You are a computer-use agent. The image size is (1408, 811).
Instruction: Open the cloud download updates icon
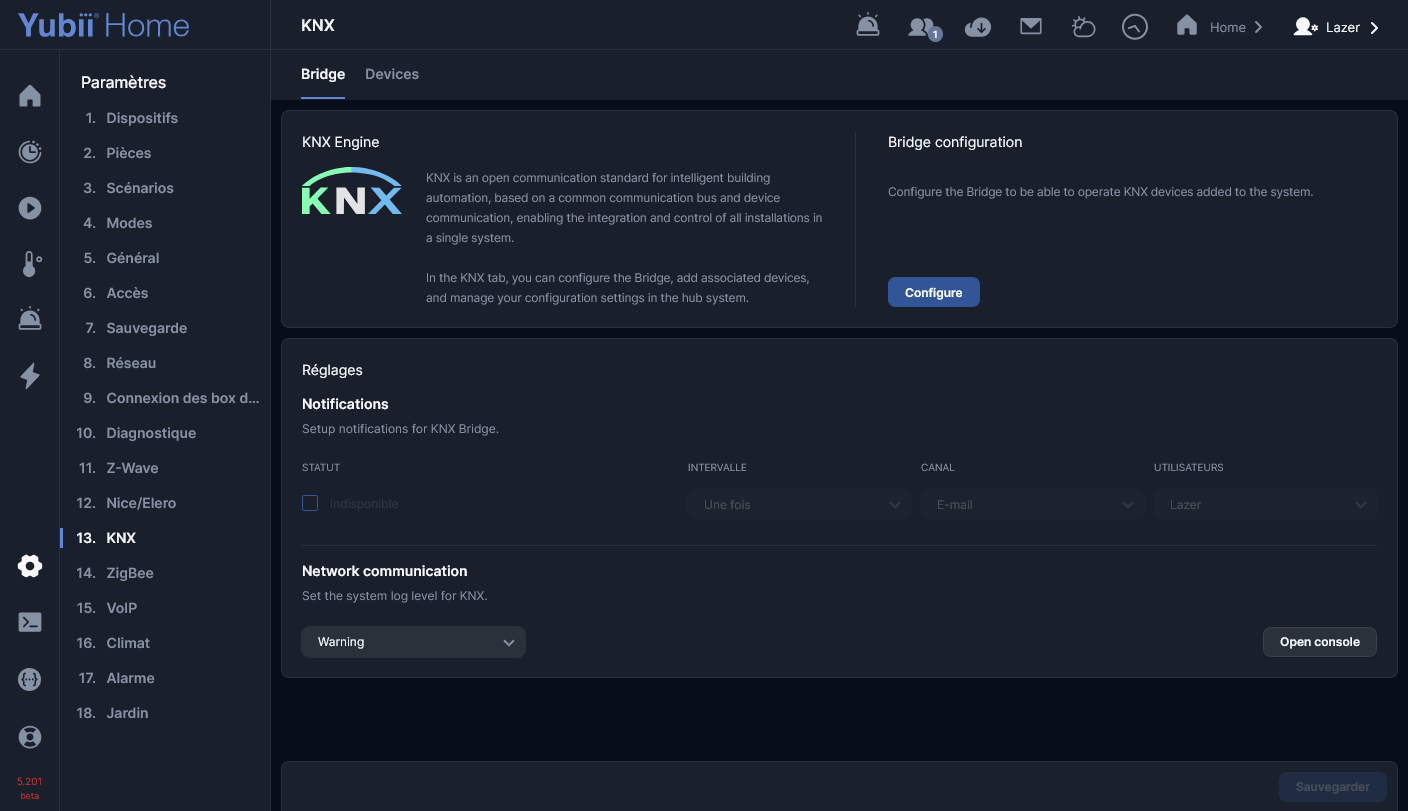pos(977,27)
